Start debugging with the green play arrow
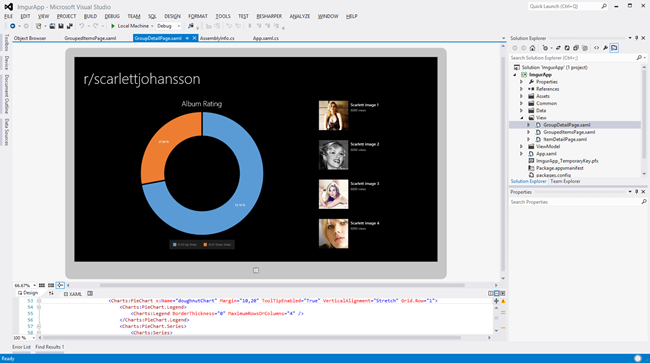The image size is (650, 363). pos(113,26)
